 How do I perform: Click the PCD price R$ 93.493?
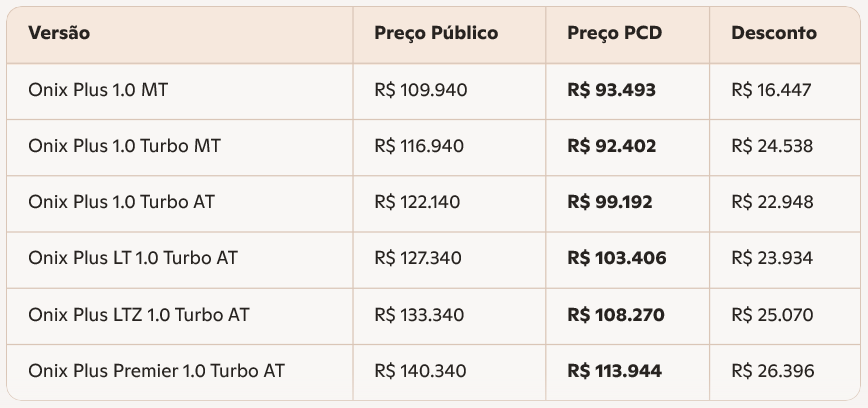(x=611, y=90)
